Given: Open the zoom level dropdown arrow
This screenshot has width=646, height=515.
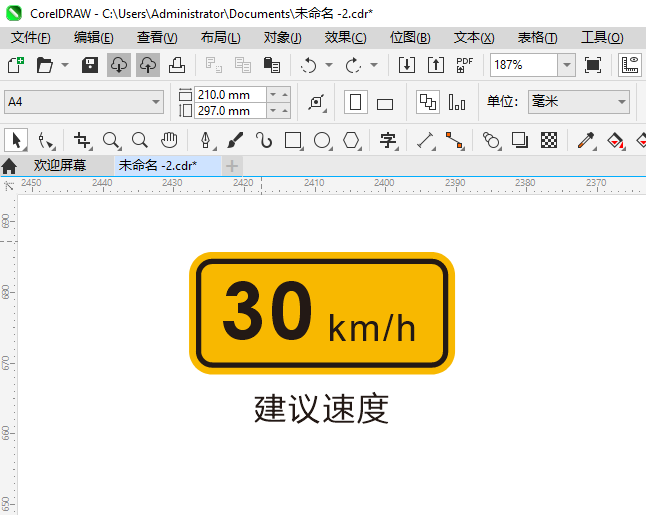Looking at the screenshot, I should [567, 65].
